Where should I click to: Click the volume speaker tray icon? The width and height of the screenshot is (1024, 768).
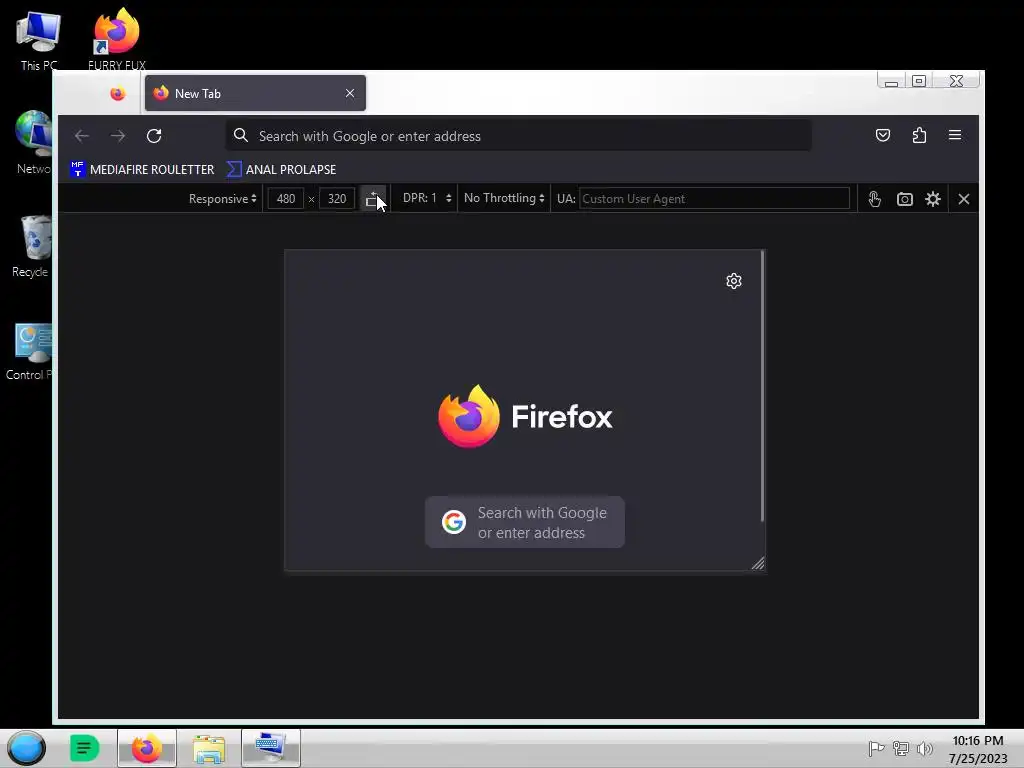[x=924, y=748]
